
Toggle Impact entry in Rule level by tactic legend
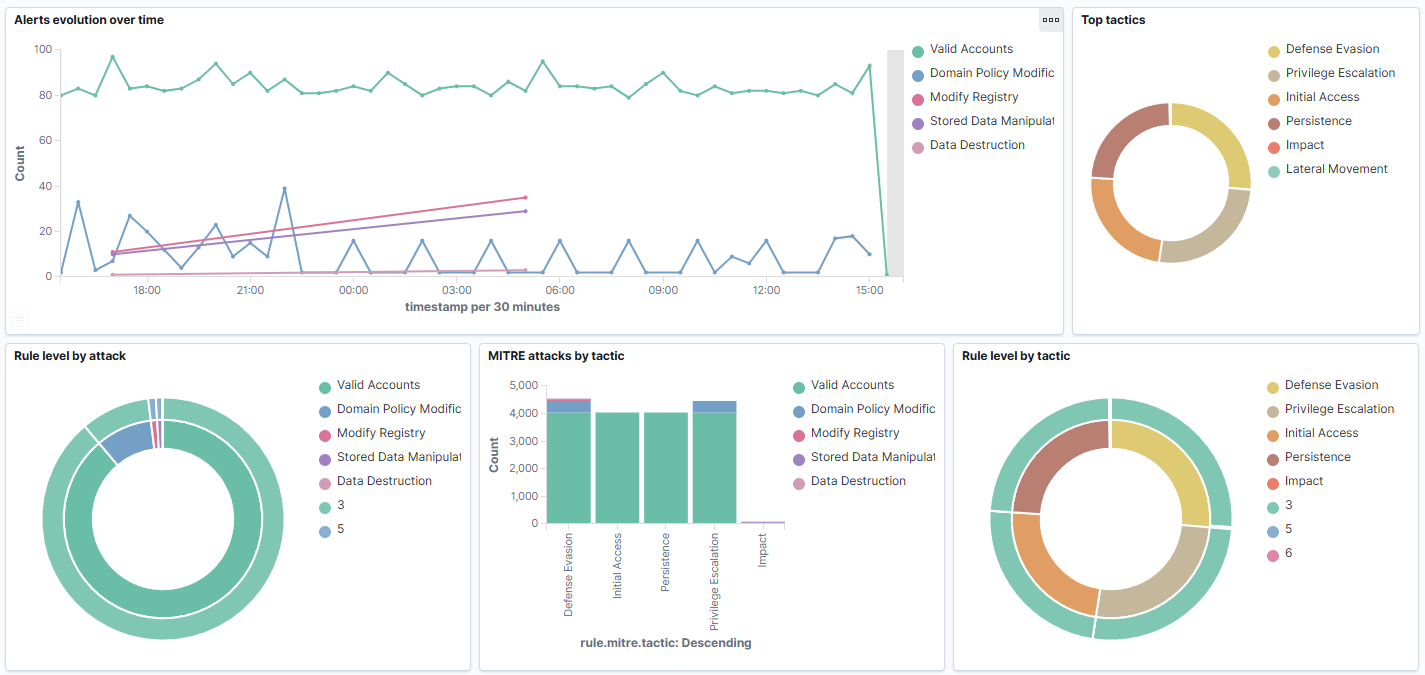(x=1304, y=481)
